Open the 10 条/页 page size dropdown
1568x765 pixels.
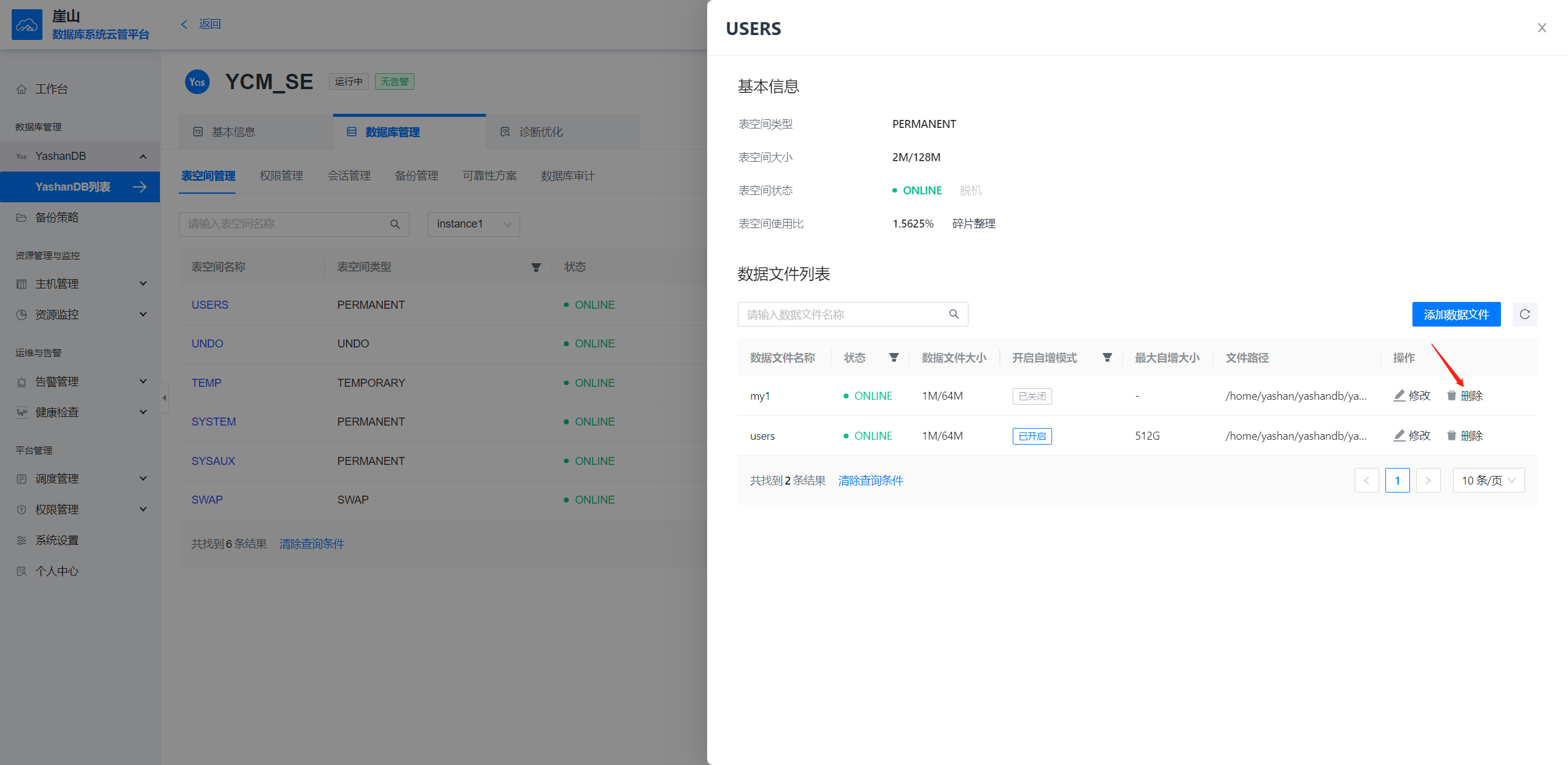[1488, 480]
